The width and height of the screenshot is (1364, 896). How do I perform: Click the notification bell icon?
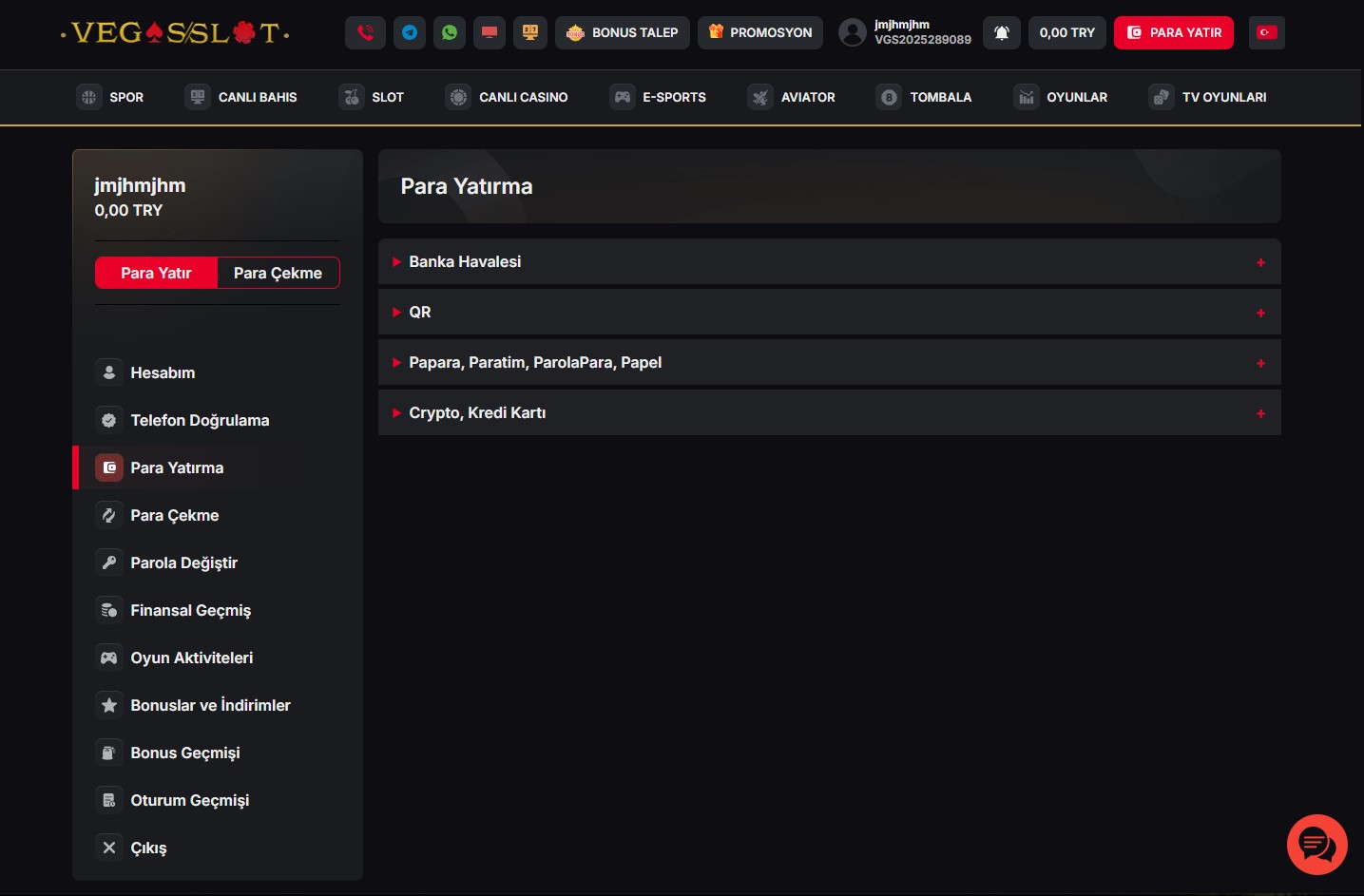[x=1001, y=32]
